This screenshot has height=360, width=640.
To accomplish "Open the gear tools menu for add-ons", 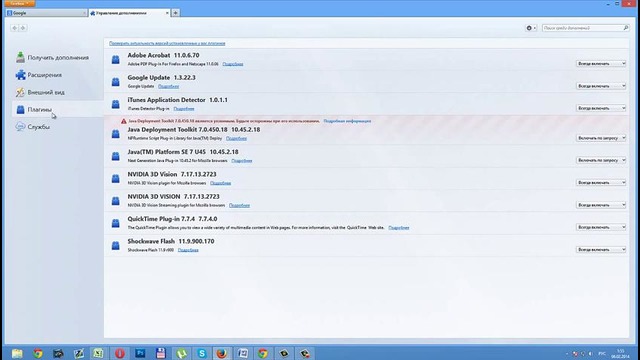I will pos(531,28).
